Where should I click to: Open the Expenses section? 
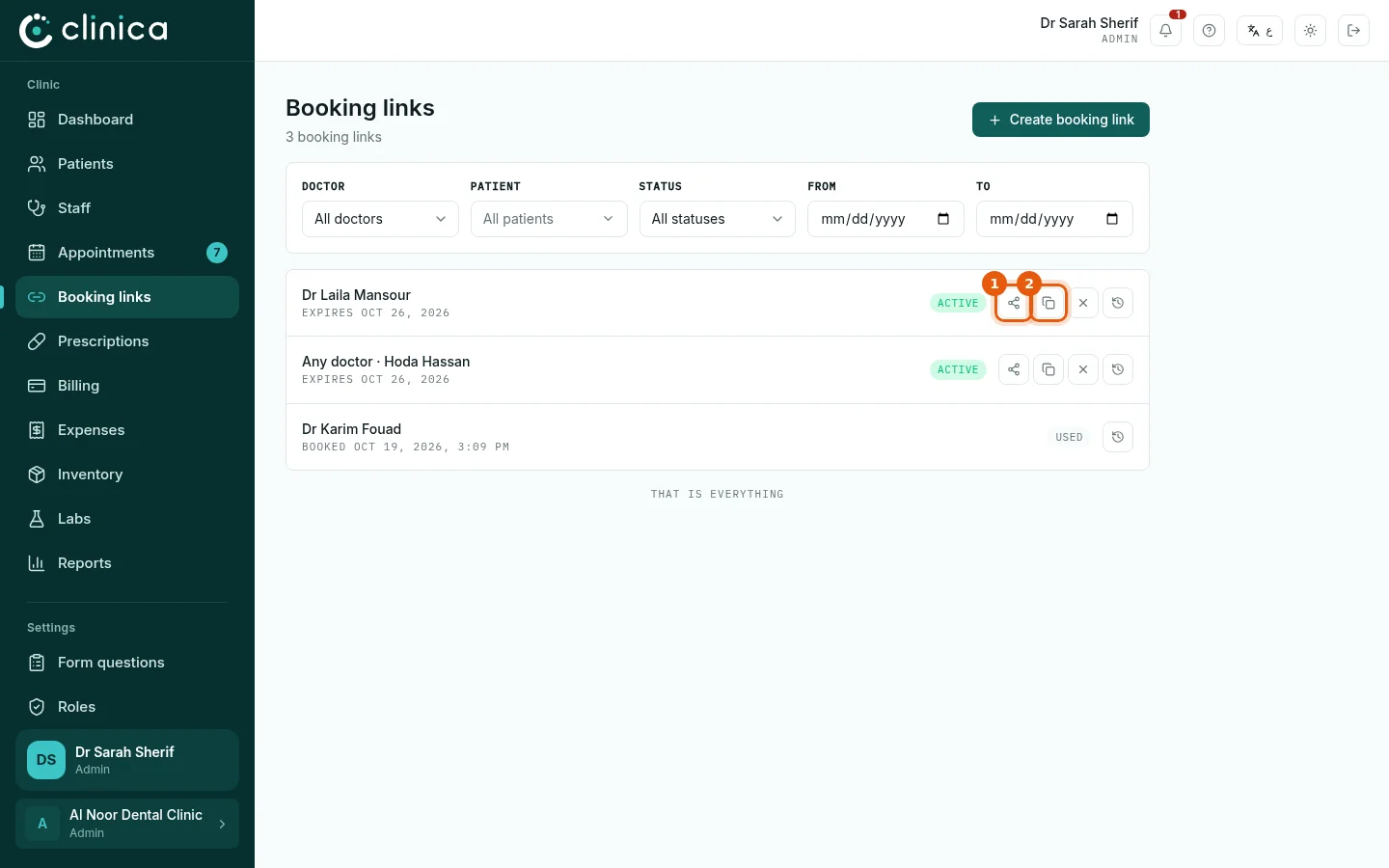tap(127, 430)
